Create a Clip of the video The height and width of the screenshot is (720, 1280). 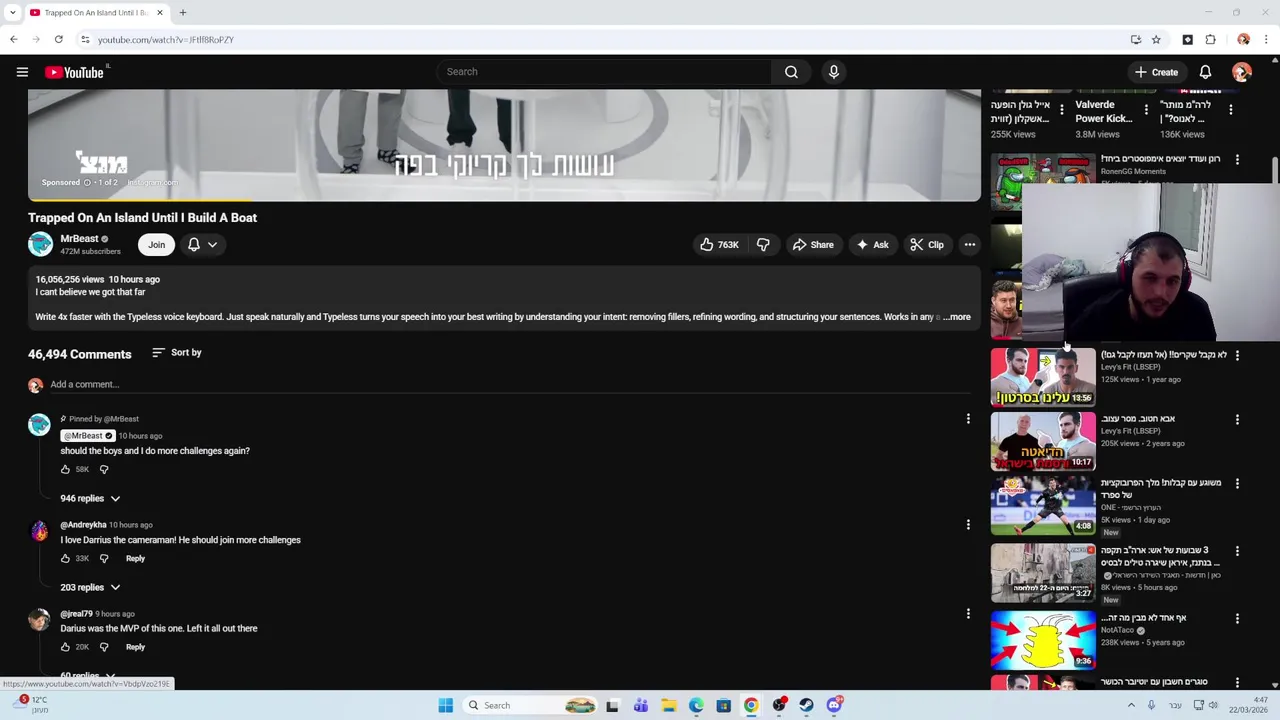coord(926,245)
